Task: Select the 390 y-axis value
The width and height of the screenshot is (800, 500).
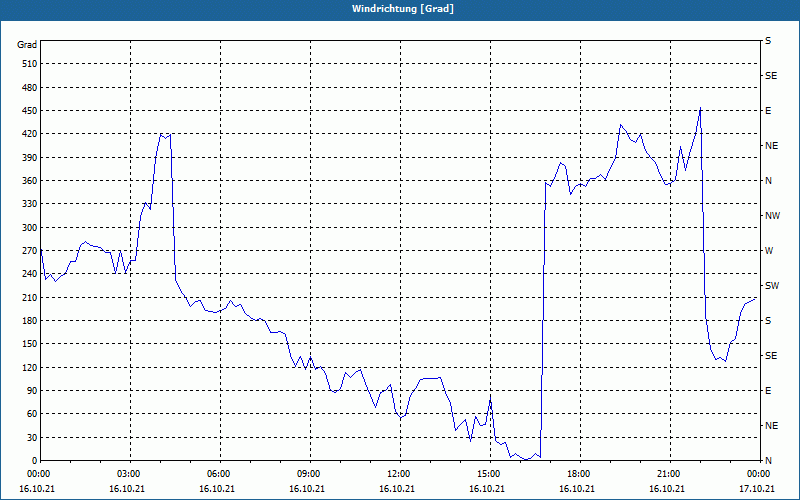Action: tap(30, 158)
